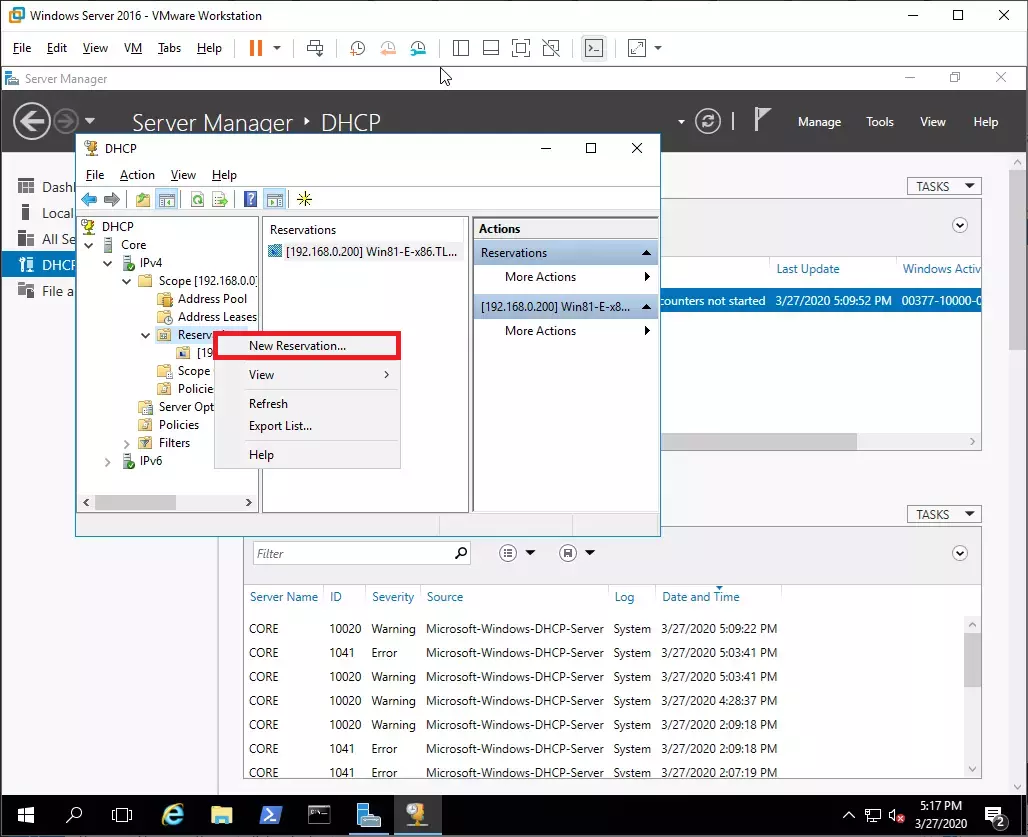The height and width of the screenshot is (837, 1028).
Task: Click Server Manager back arrow button
Action: (x=31, y=121)
